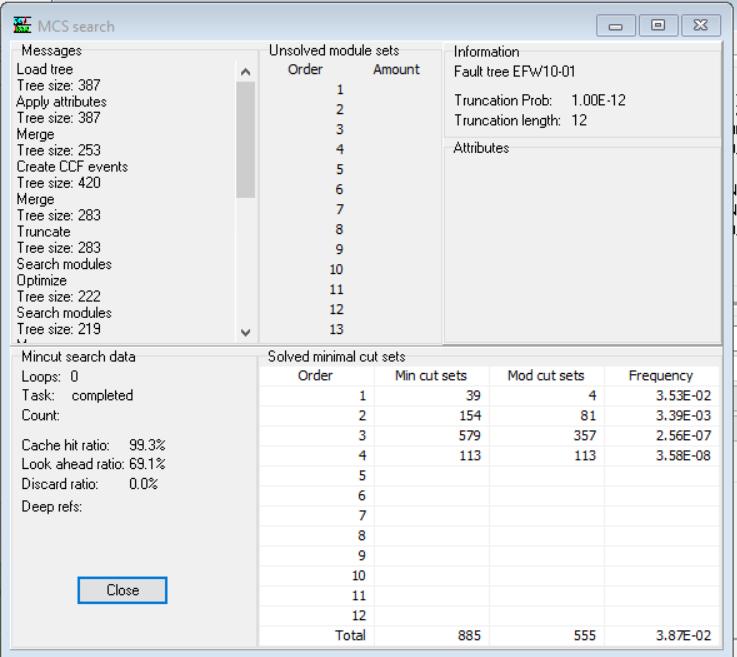
Task: Click the Task 'completed' status text
Action: click(102, 396)
